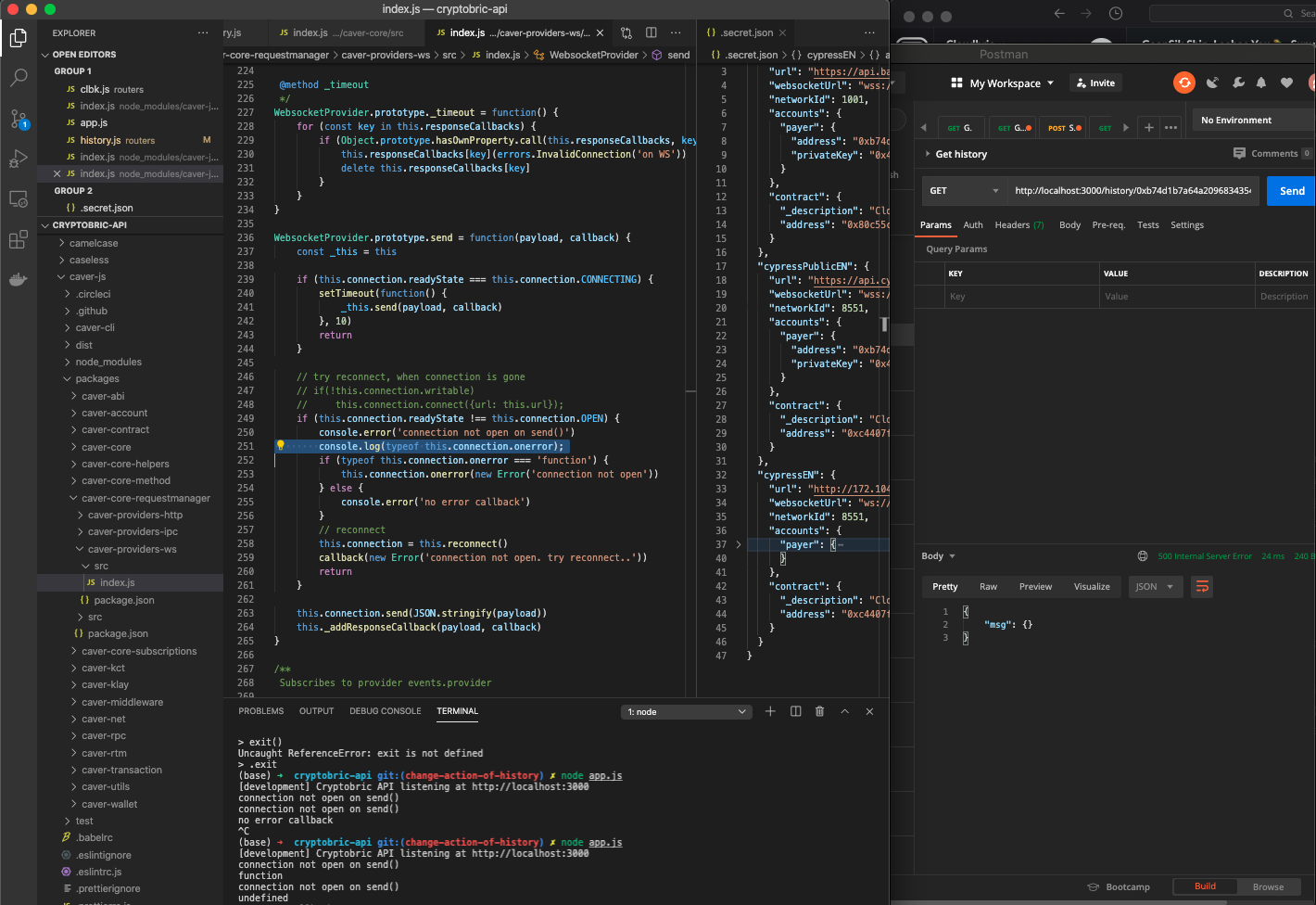The width and height of the screenshot is (1316, 905).
Task: Open Source Control view in activity bar
Action: (x=19, y=119)
